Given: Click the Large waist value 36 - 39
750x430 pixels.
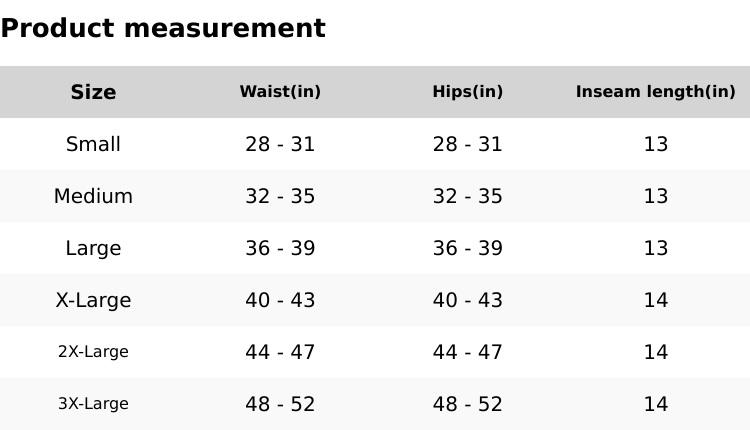Looking at the screenshot, I should (280, 248).
